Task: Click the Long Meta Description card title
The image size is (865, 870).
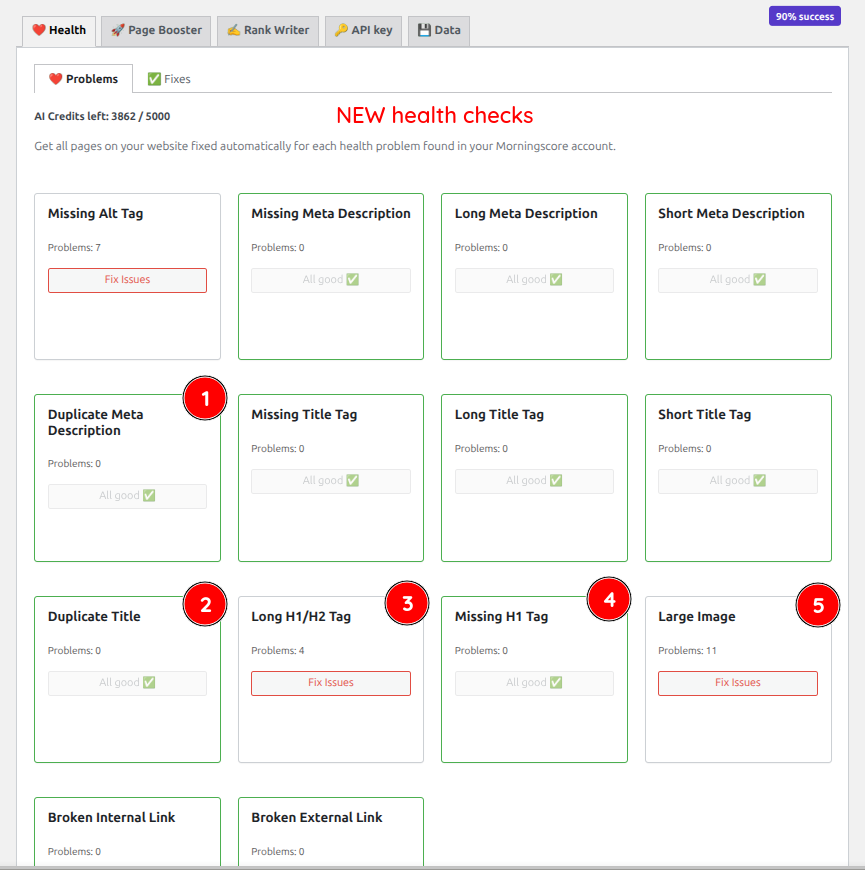Action: coord(526,214)
